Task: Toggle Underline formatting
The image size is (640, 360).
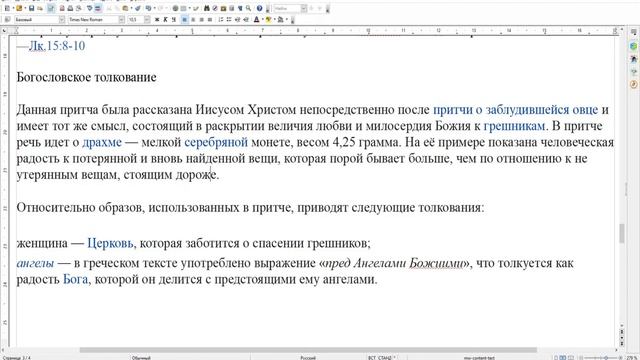Action: point(174,20)
